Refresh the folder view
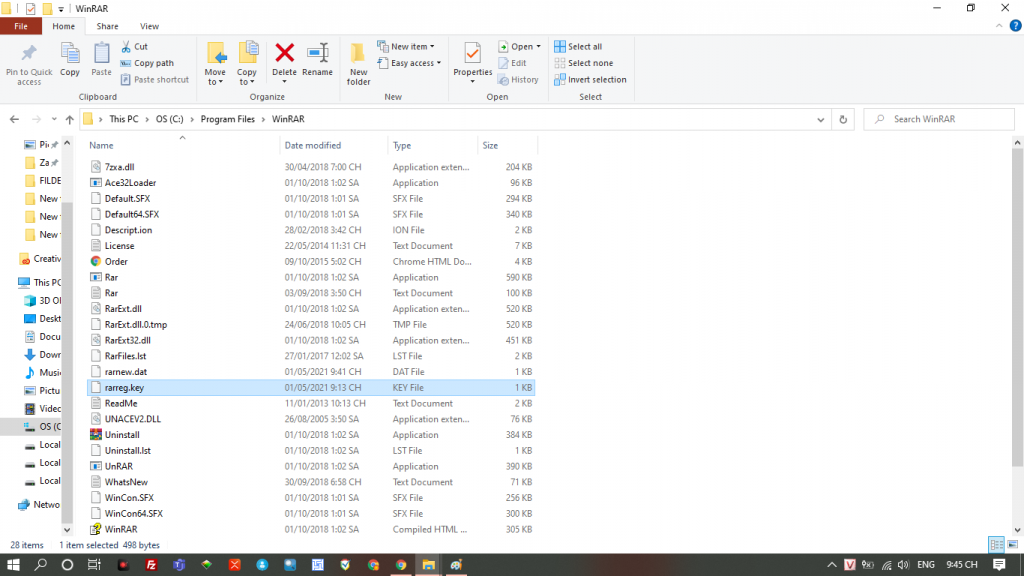 (x=843, y=120)
